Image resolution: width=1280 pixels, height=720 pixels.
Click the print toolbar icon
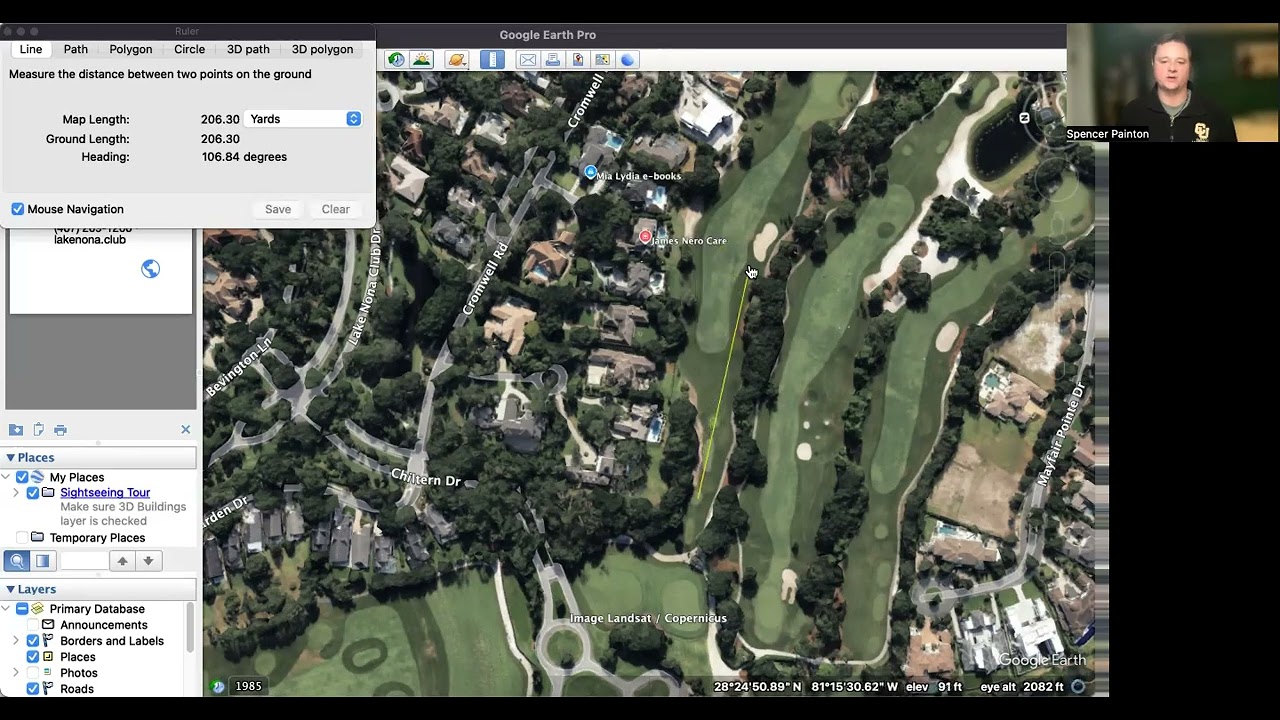553,60
